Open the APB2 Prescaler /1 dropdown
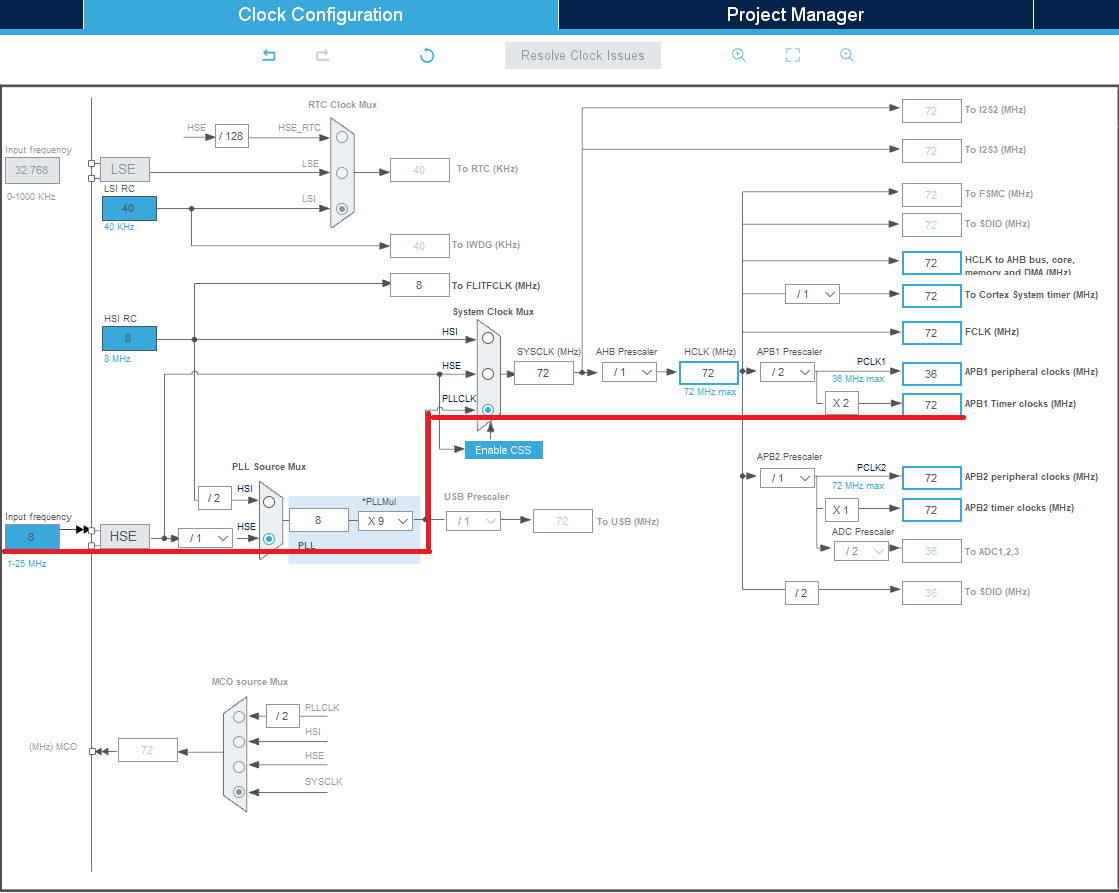This screenshot has width=1119, height=893. pyautogui.click(x=787, y=478)
